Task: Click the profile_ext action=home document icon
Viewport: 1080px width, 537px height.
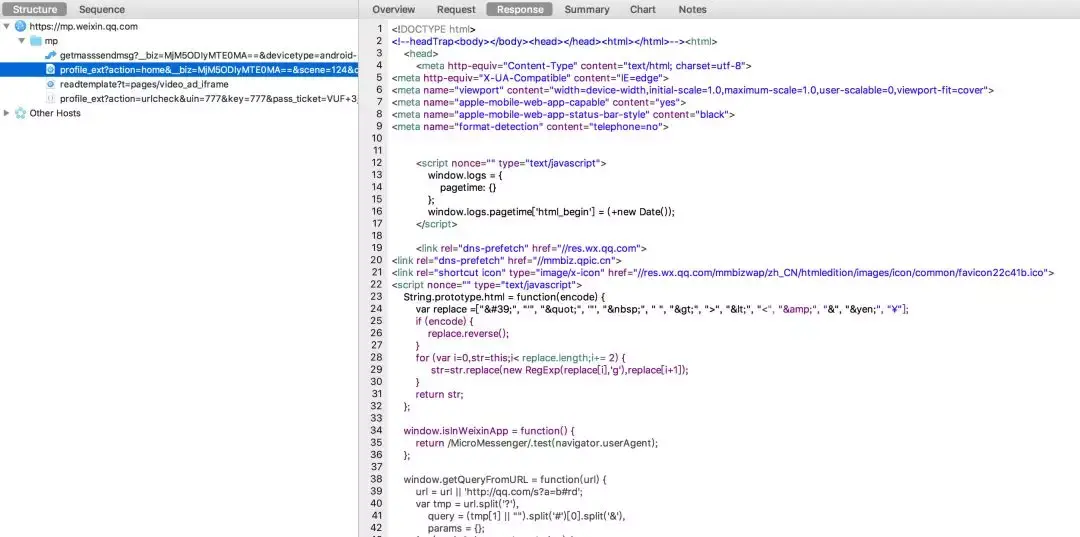Action: [x=50, y=70]
